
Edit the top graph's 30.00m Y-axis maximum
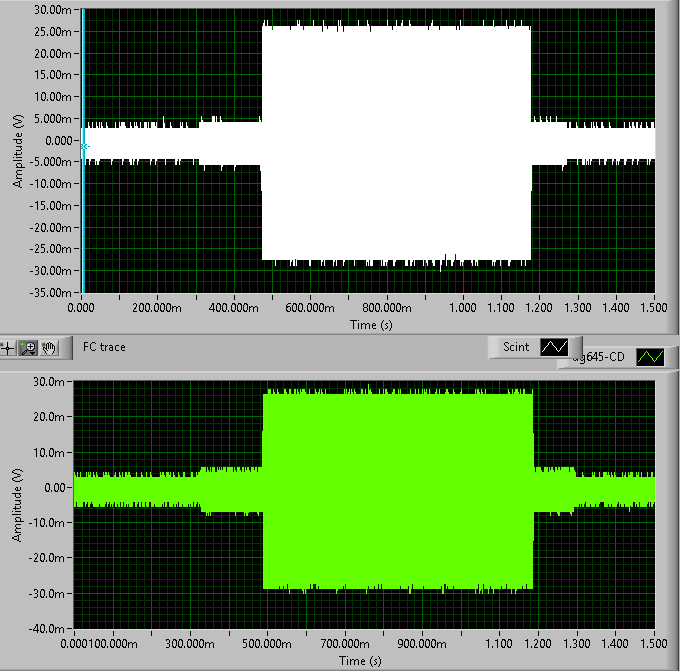tap(52, 10)
